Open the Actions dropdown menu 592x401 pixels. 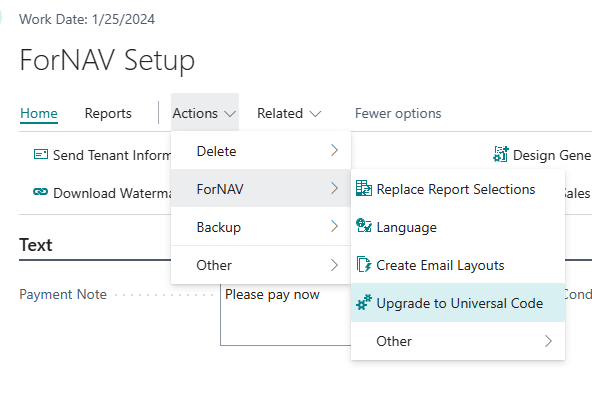pyautogui.click(x=205, y=113)
